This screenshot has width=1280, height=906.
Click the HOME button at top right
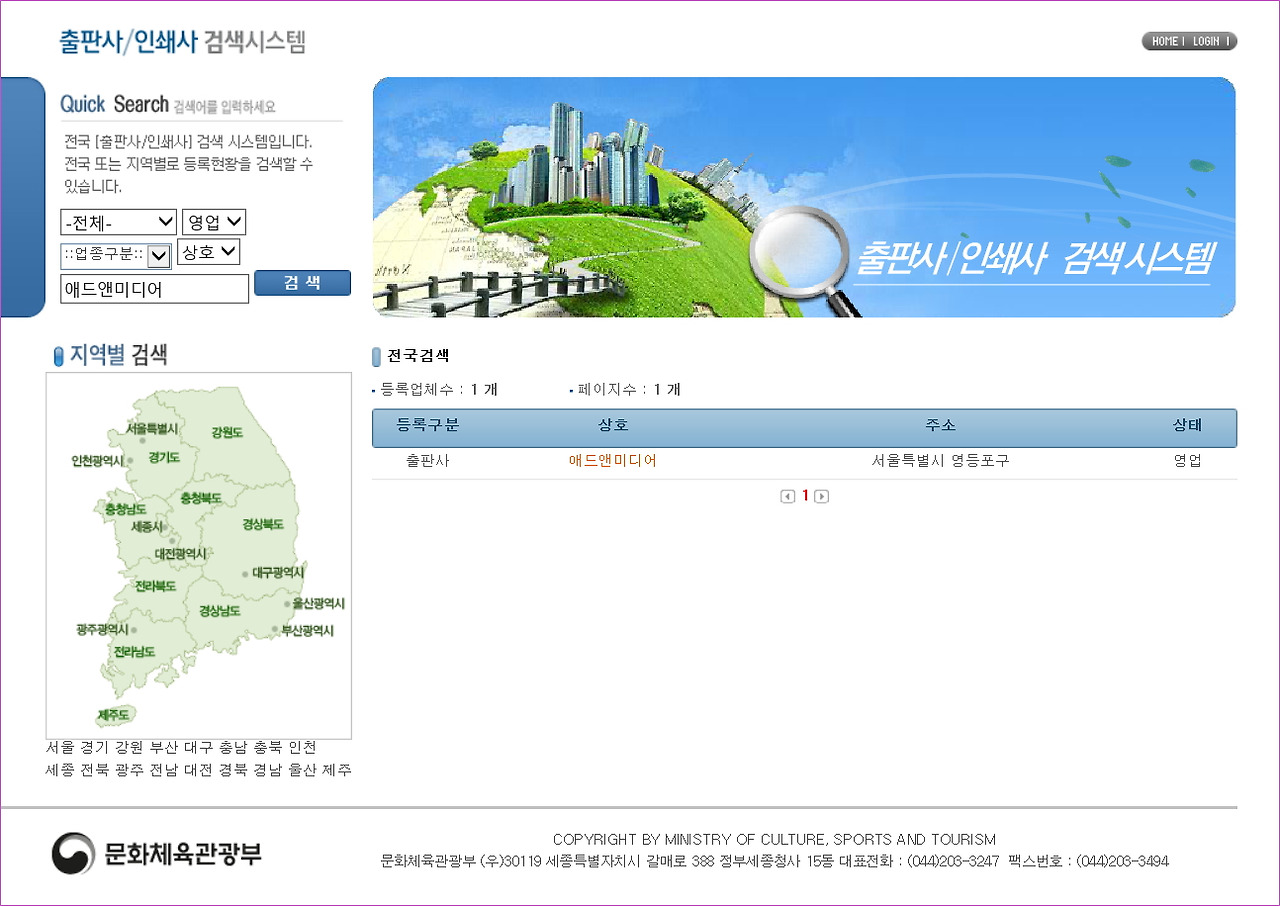click(x=1164, y=41)
